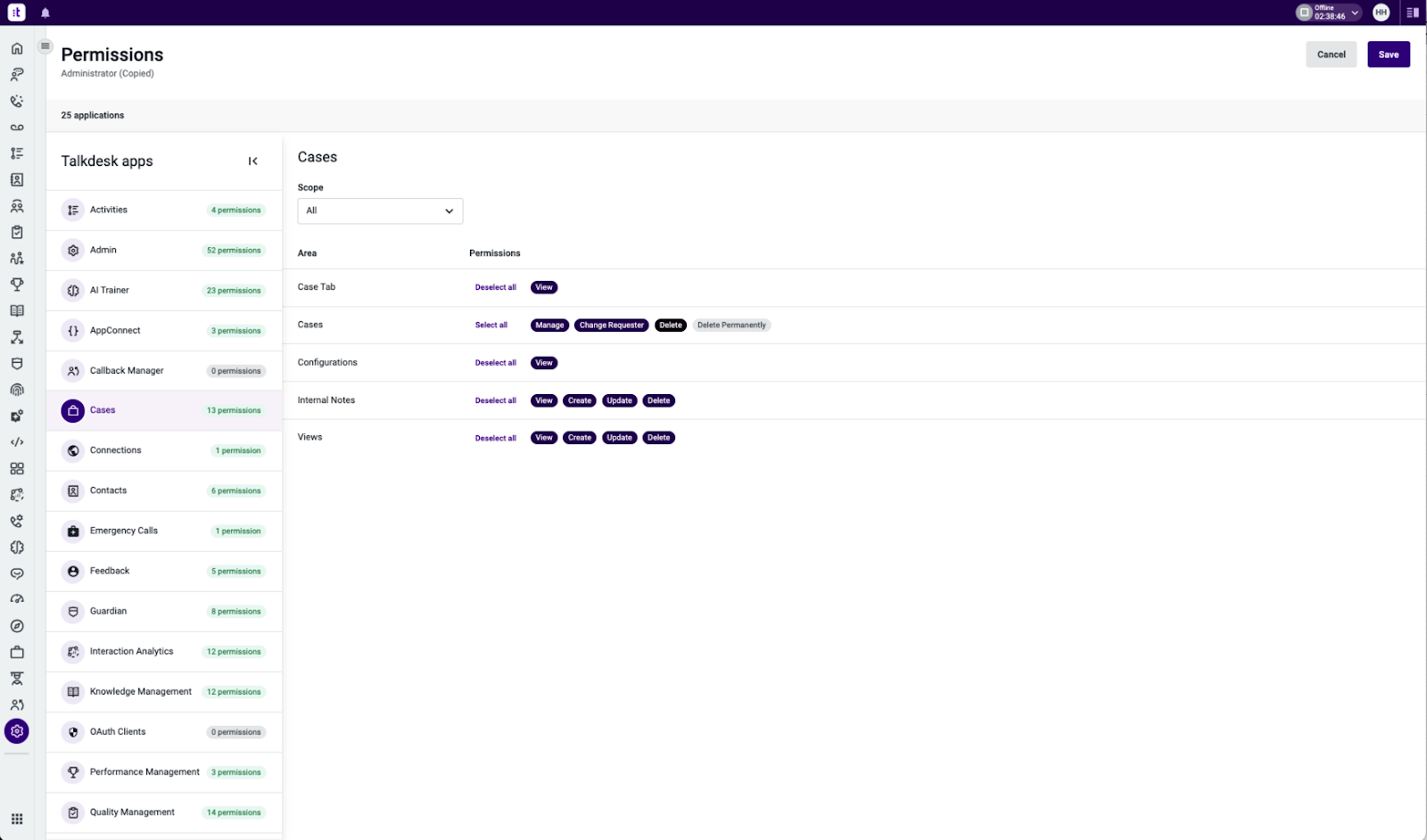
Task: Select the Feedback app
Action: point(164,572)
